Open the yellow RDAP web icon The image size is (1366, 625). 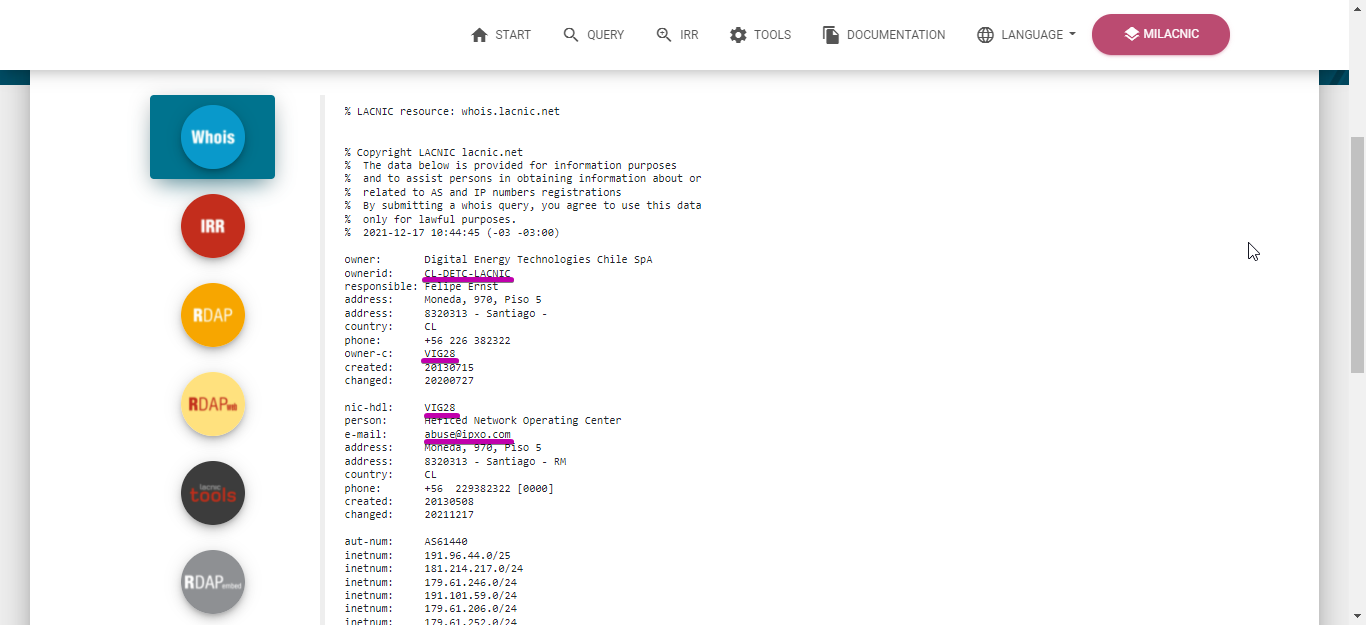[213, 404]
